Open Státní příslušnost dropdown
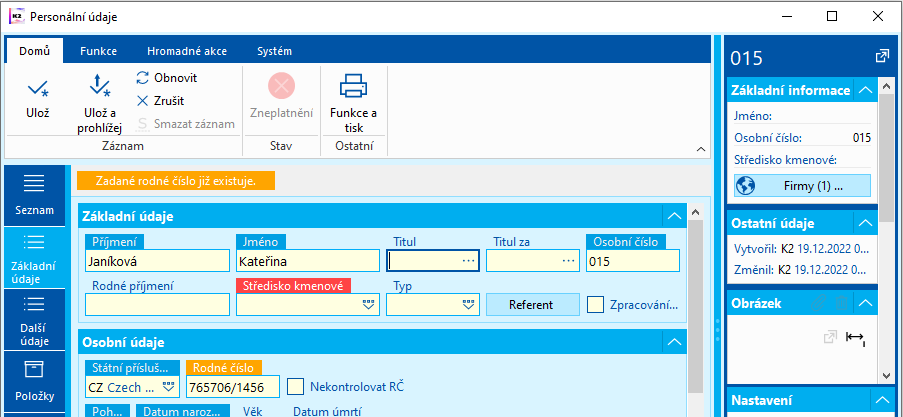 tap(169, 387)
